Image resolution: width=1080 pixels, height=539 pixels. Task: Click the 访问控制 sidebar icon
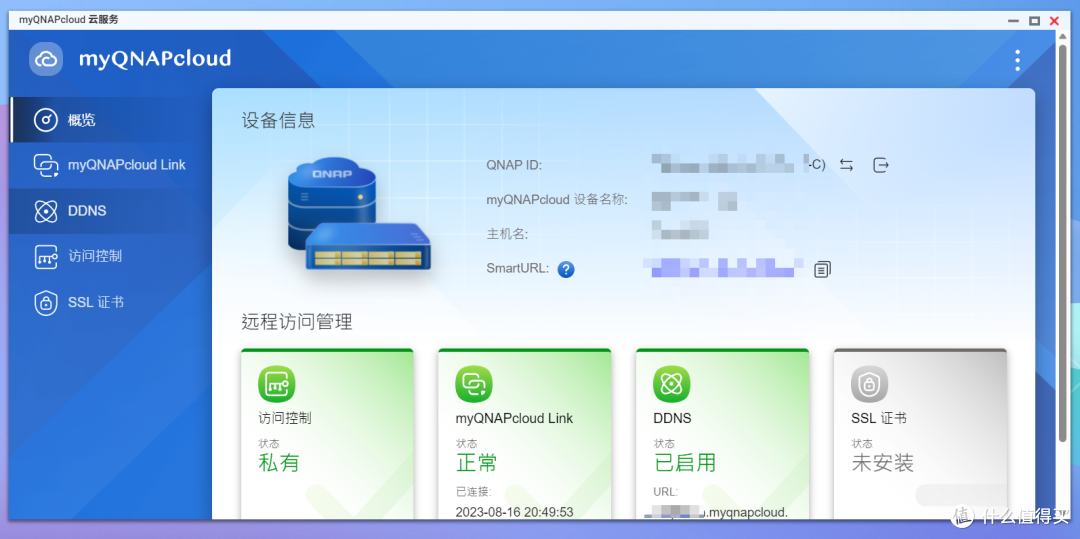[x=45, y=256]
